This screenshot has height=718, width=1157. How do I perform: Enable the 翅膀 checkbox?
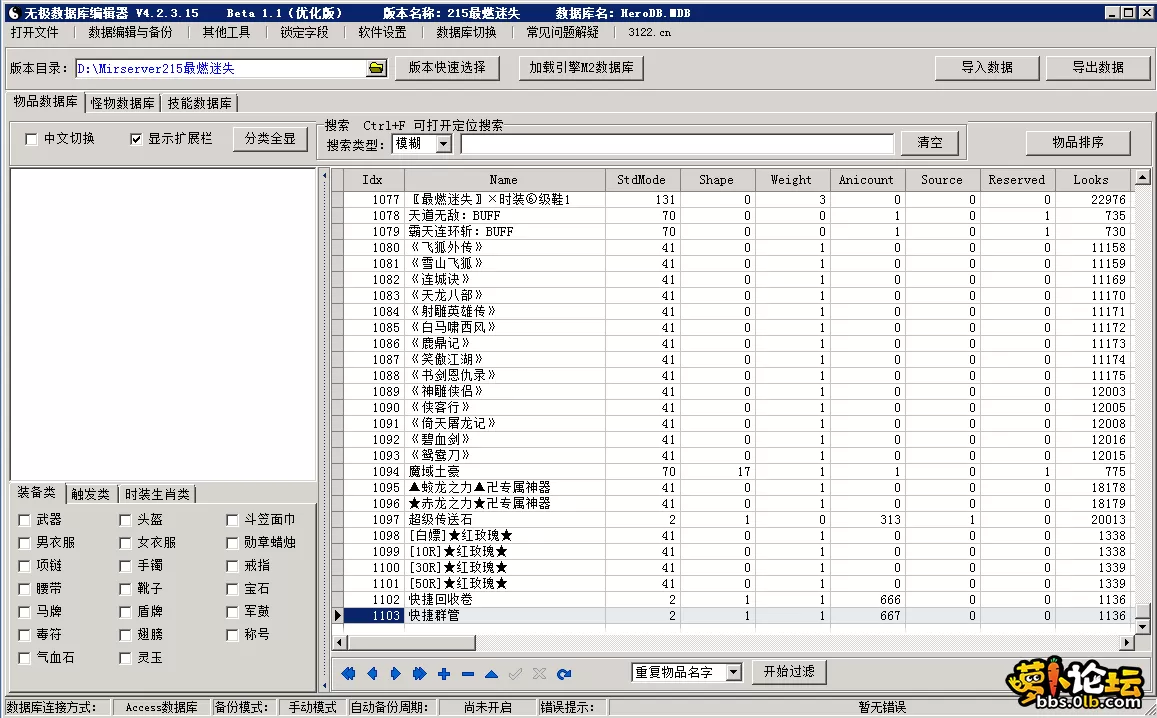(x=125, y=635)
